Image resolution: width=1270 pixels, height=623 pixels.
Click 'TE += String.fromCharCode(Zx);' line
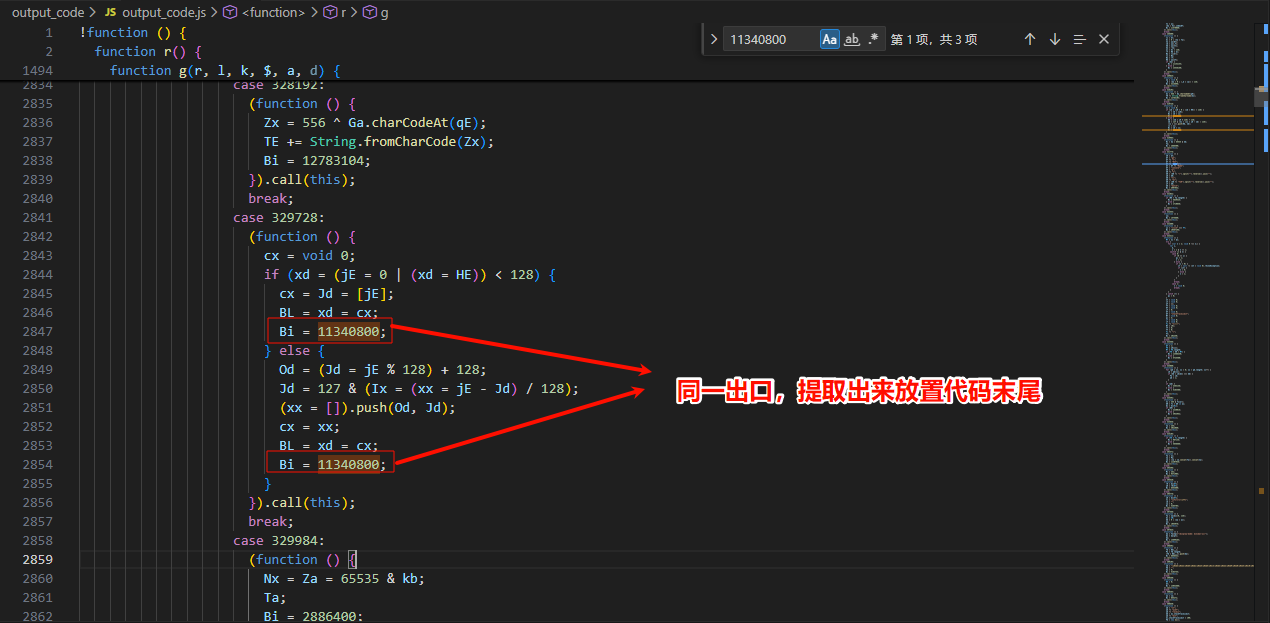point(379,141)
